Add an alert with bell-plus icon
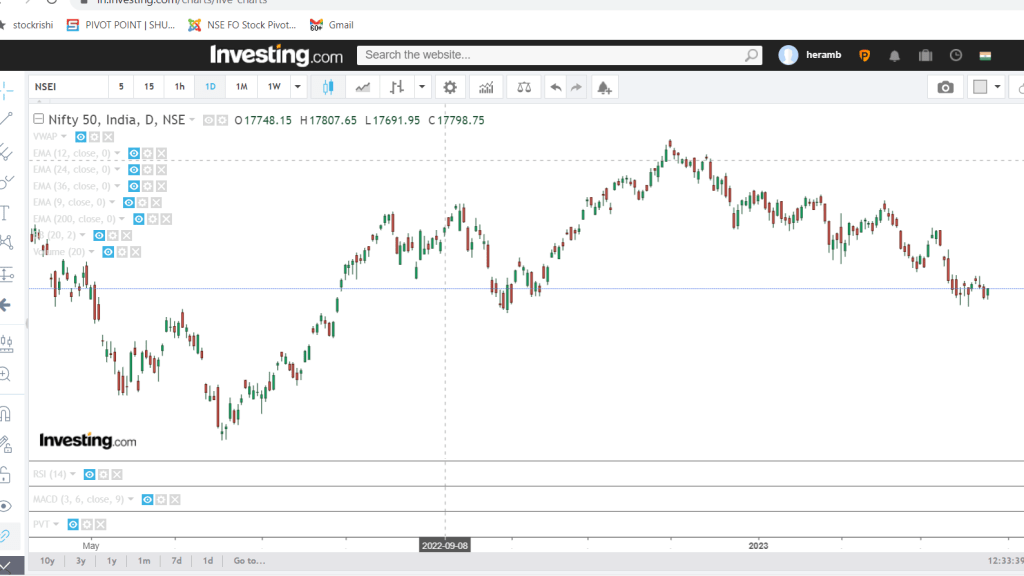 click(604, 87)
